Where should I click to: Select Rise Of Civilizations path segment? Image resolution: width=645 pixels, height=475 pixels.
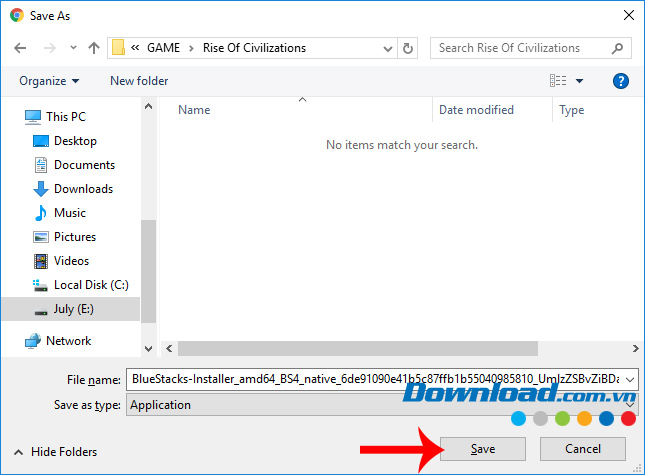254,48
